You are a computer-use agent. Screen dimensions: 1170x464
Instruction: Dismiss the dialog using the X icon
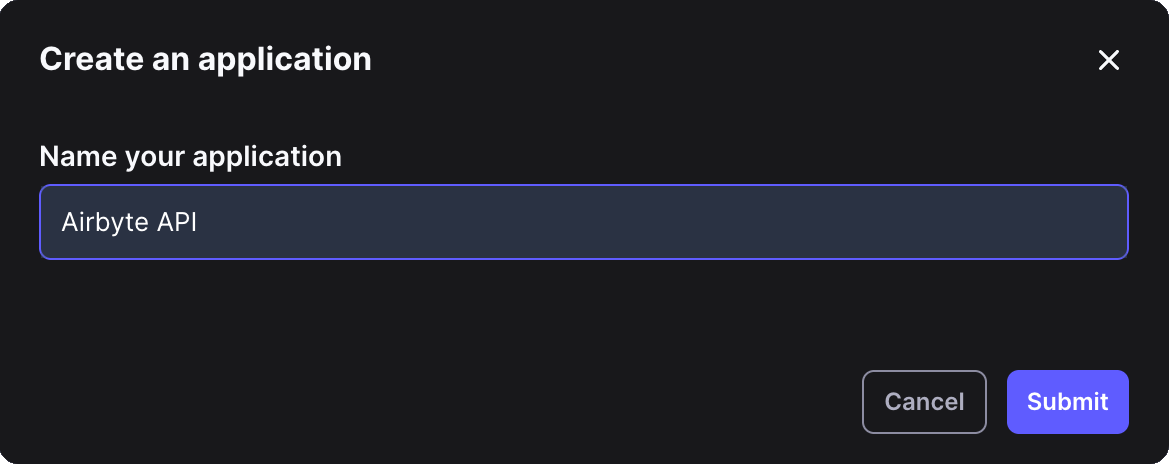[1108, 60]
